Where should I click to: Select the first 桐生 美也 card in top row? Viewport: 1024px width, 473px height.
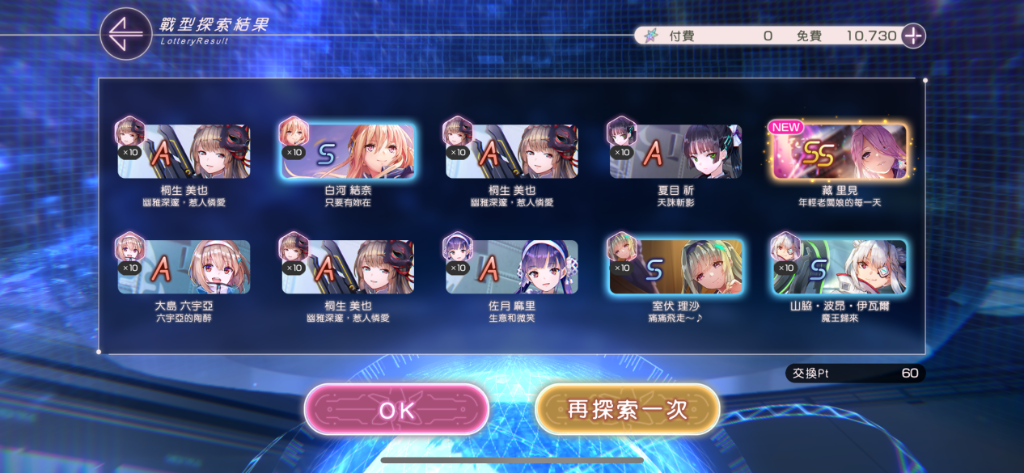point(184,152)
